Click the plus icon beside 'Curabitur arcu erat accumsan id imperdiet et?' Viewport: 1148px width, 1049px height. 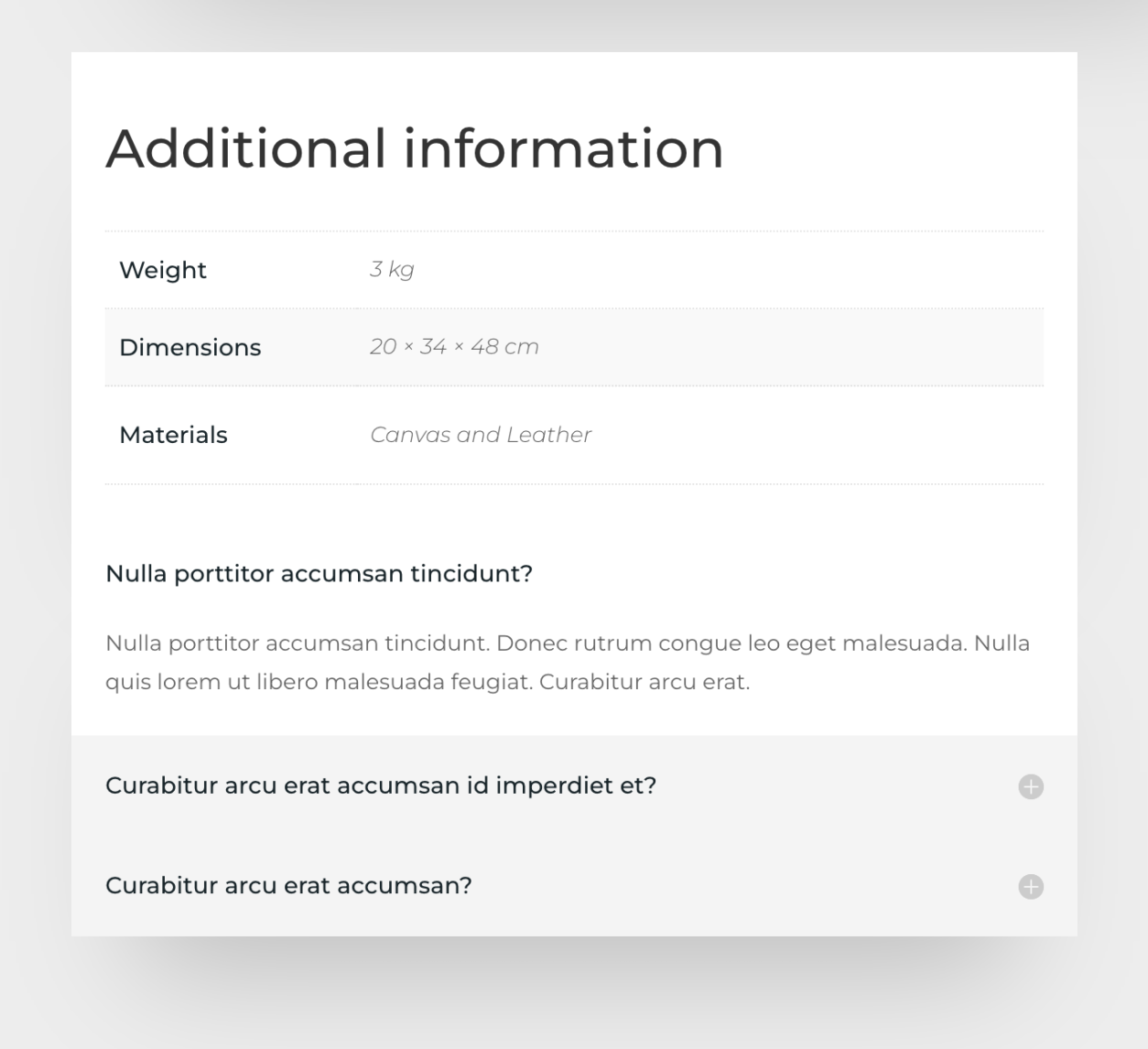tap(1030, 786)
